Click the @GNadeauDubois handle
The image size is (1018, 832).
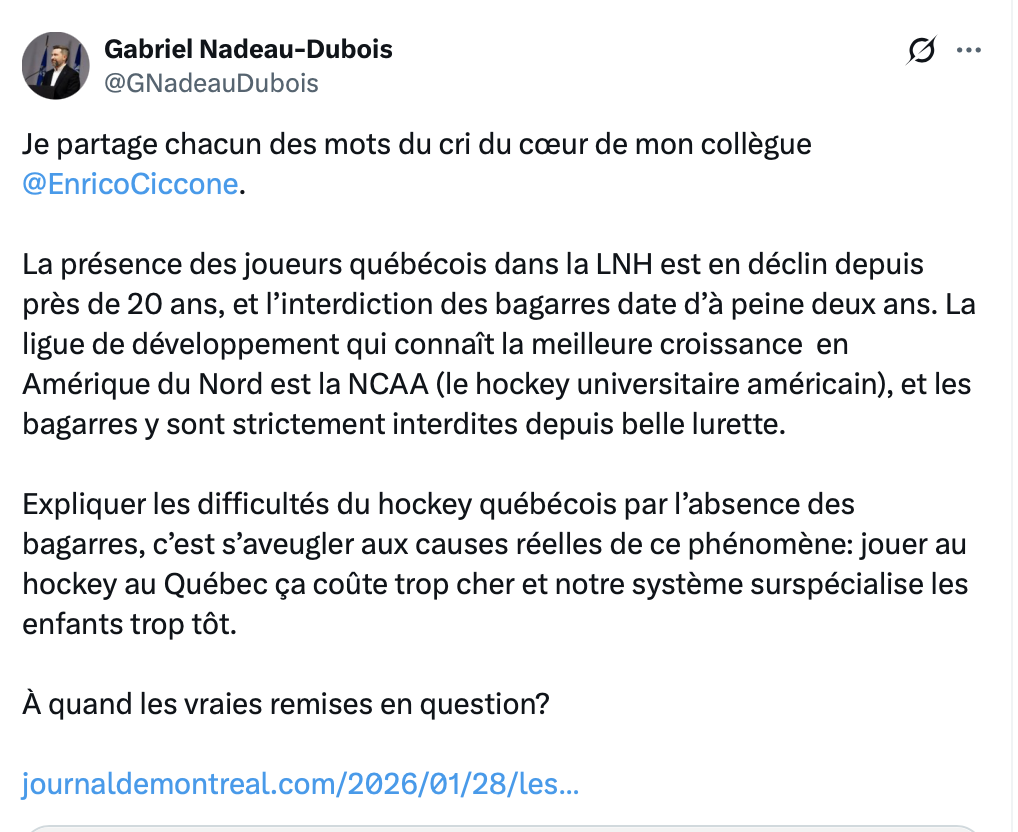click(x=211, y=83)
